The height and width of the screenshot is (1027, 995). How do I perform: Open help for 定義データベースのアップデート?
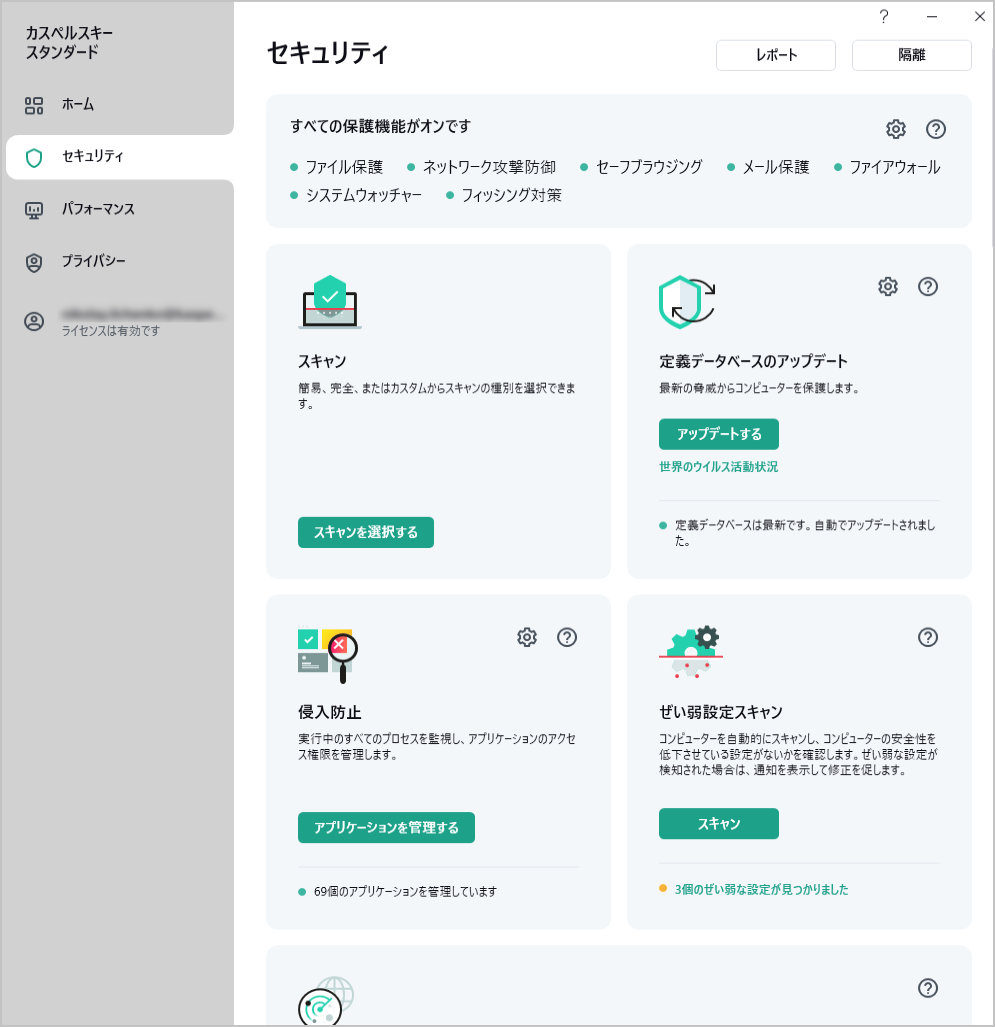(x=928, y=286)
